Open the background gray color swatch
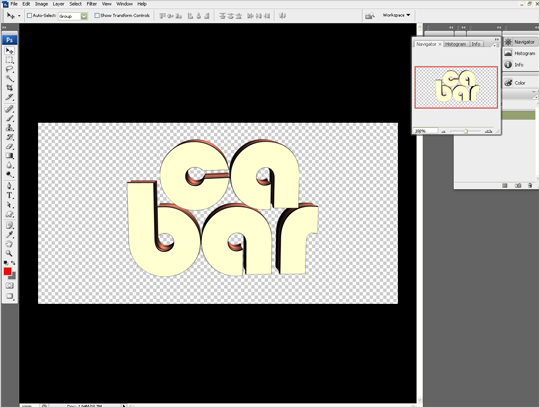 pos(13,276)
